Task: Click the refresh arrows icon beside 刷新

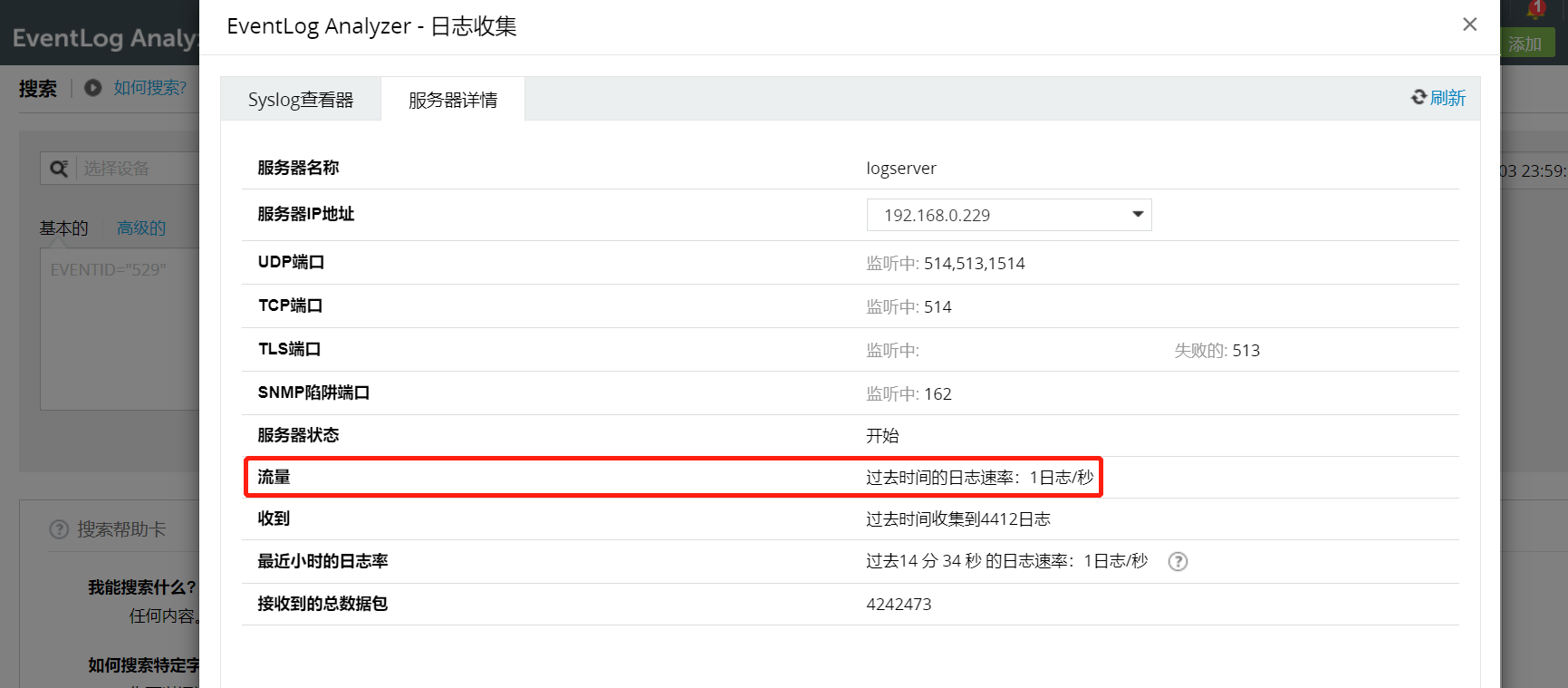Action: 1419,97
